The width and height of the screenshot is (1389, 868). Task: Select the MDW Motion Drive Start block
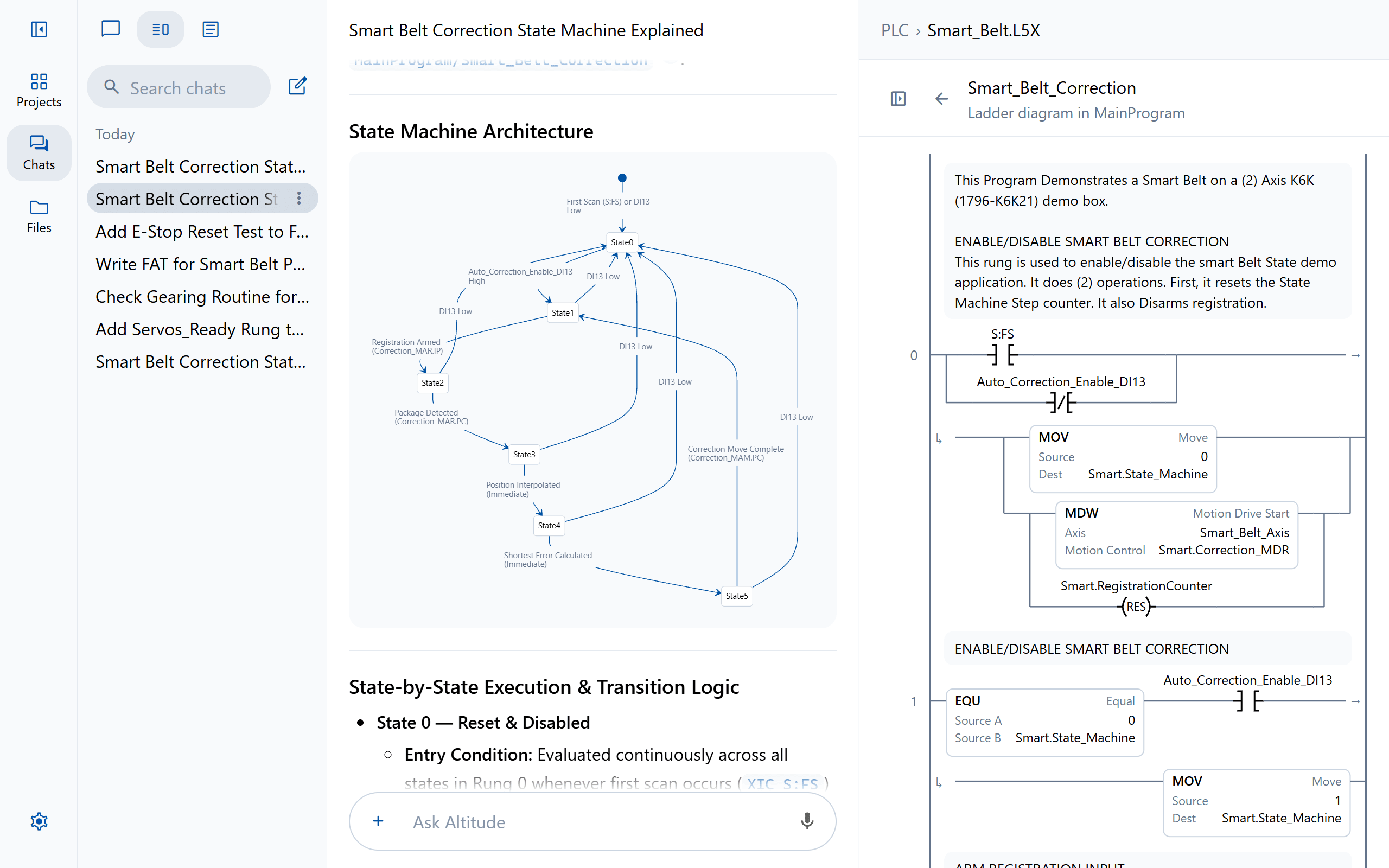1177,534
